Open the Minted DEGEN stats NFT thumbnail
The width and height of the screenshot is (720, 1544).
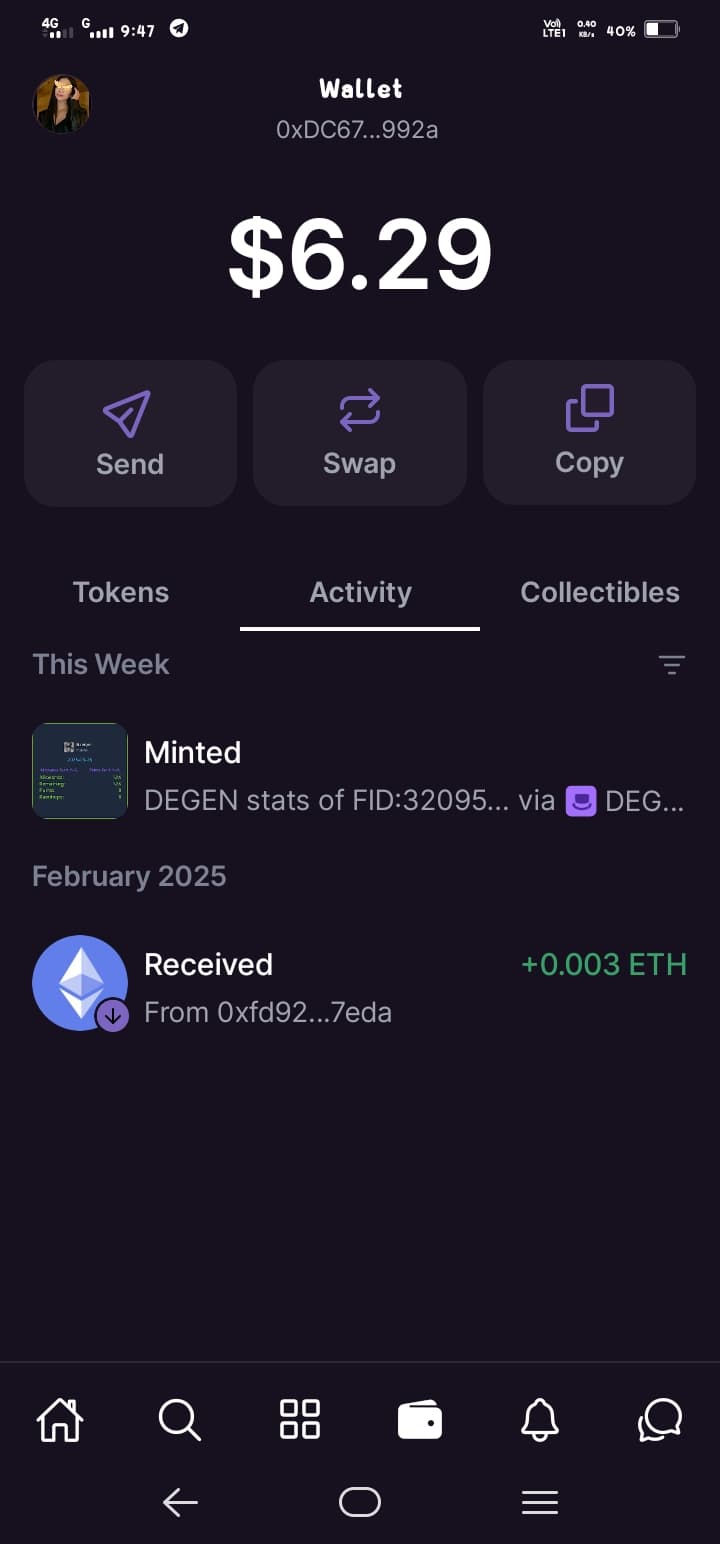click(80, 771)
